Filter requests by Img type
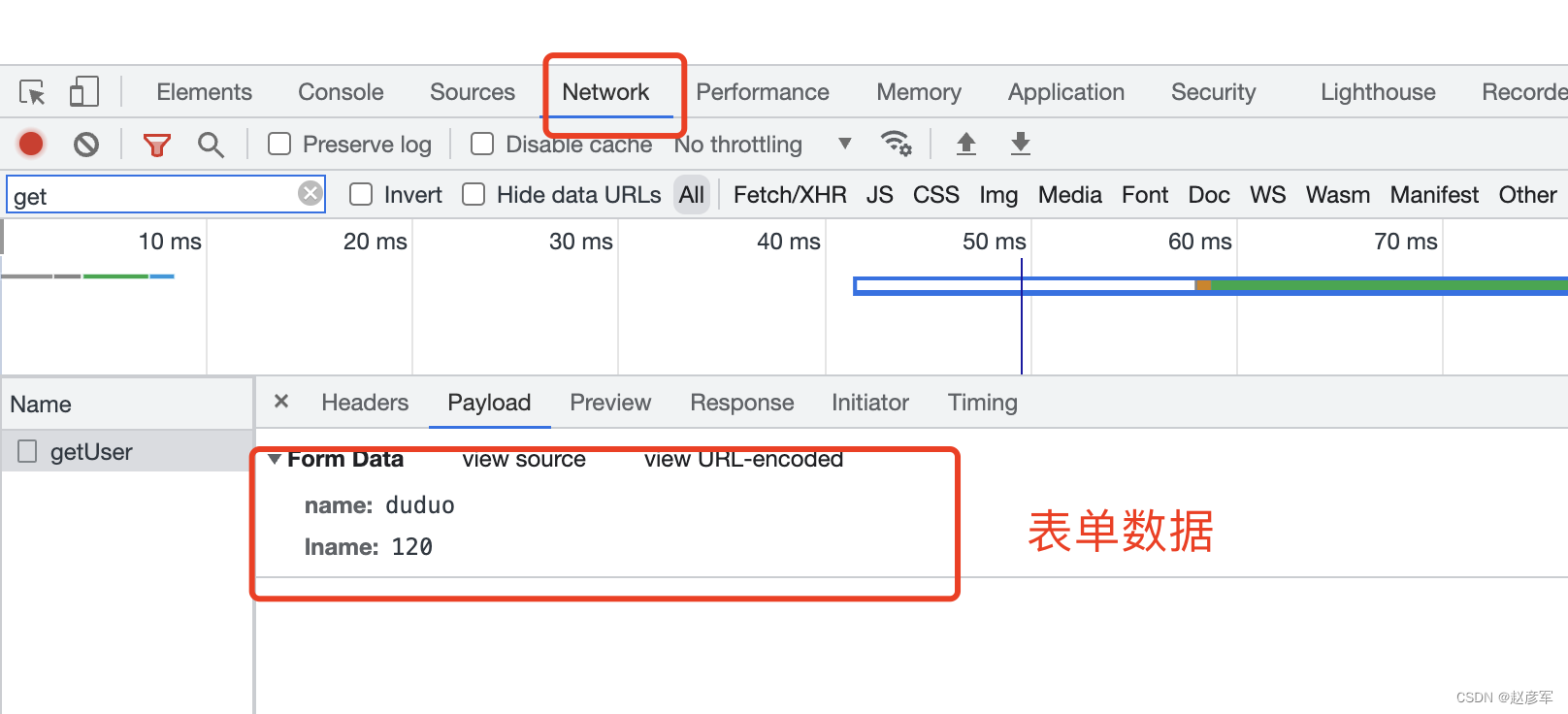The height and width of the screenshot is (714, 1568). pos(998,195)
